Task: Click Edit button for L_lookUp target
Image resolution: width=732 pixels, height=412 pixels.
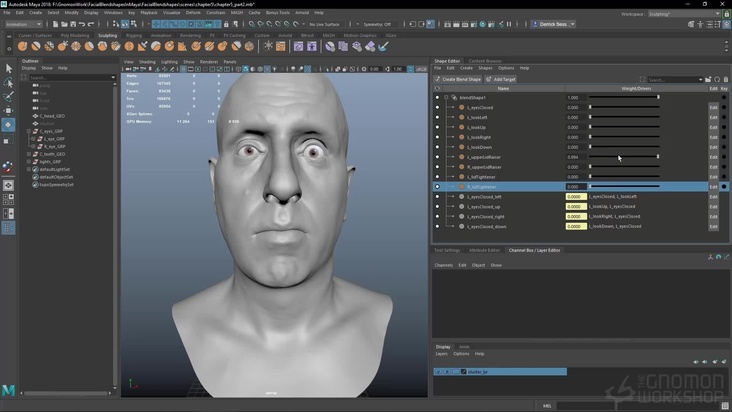Action: click(713, 128)
